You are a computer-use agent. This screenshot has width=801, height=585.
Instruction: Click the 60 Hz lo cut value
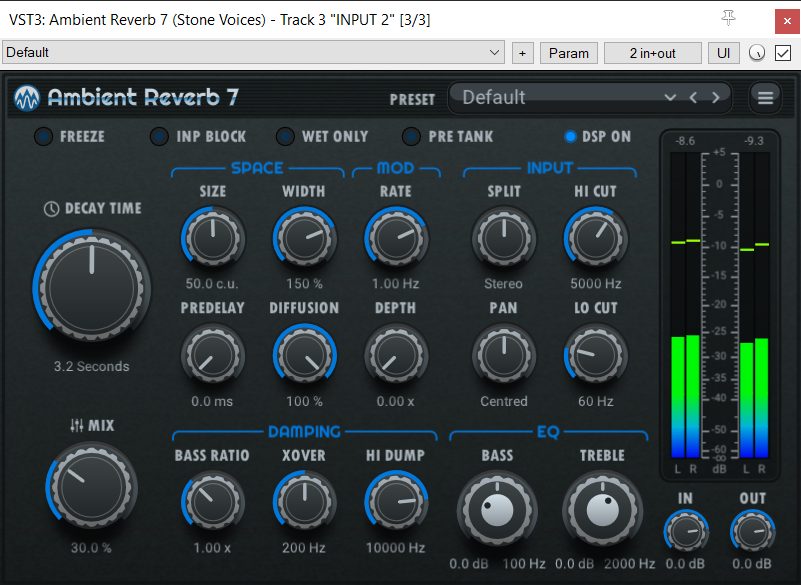(x=596, y=402)
